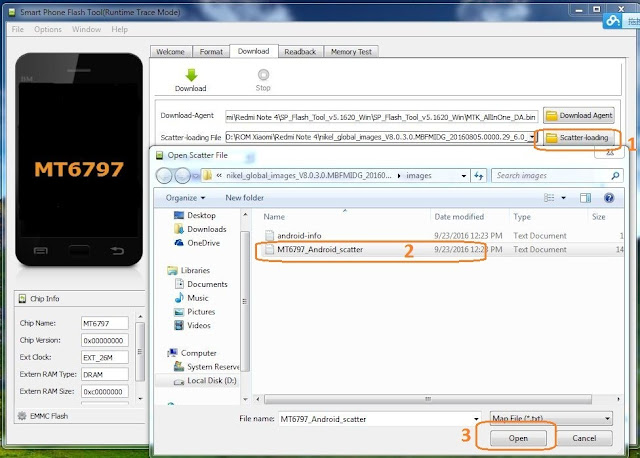Click the Extern RAM Size field

click(x=105, y=391)
